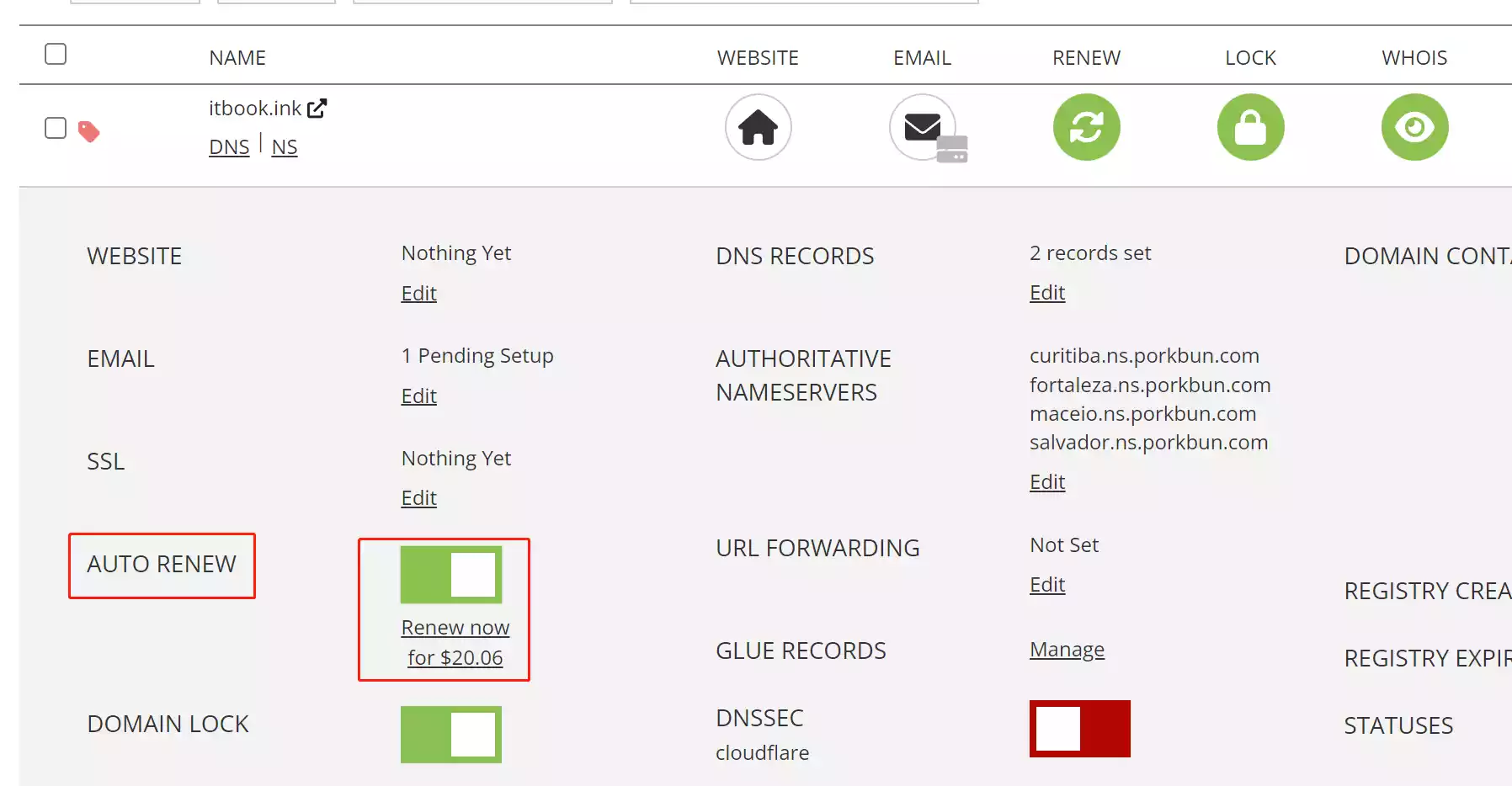
Task: Click the 'Not Set' forwarding value
Action: tap(1064, 545)
